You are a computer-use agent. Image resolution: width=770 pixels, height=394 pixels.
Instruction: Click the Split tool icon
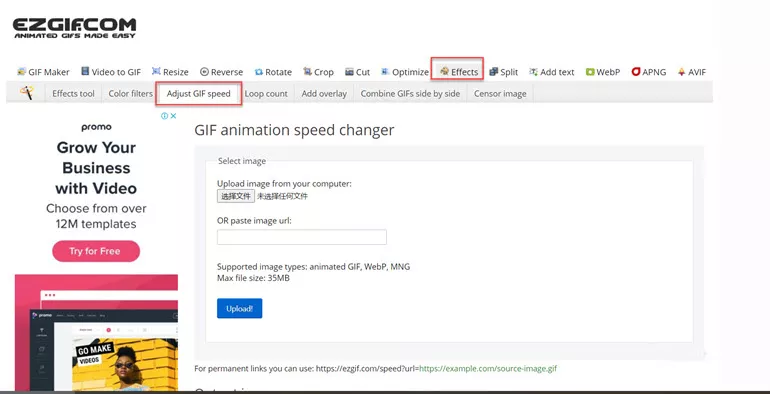[494, 72]
